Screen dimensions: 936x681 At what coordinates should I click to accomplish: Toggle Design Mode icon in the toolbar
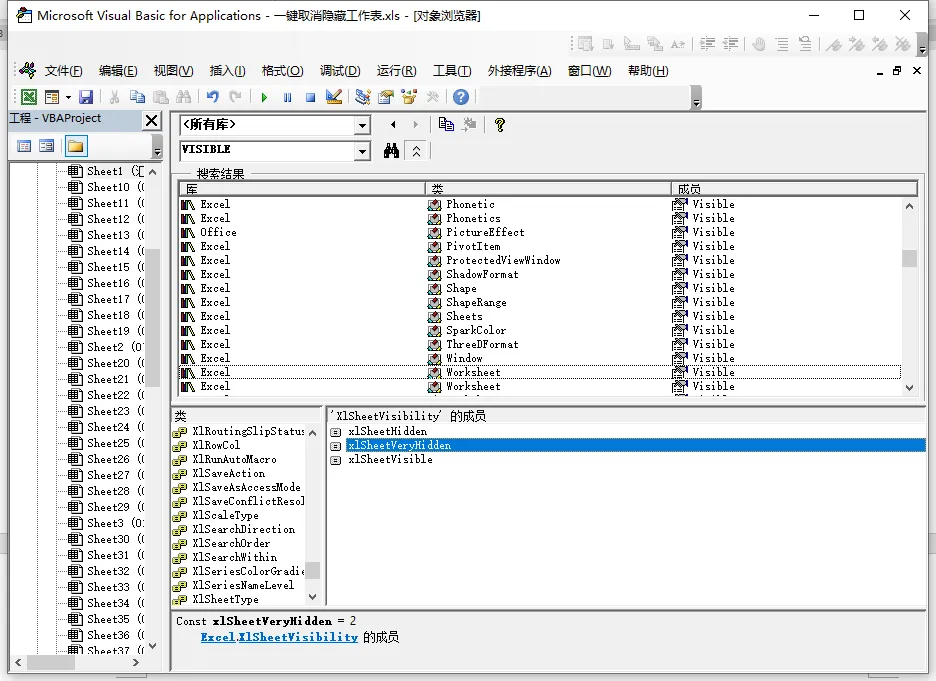point(334,97)
